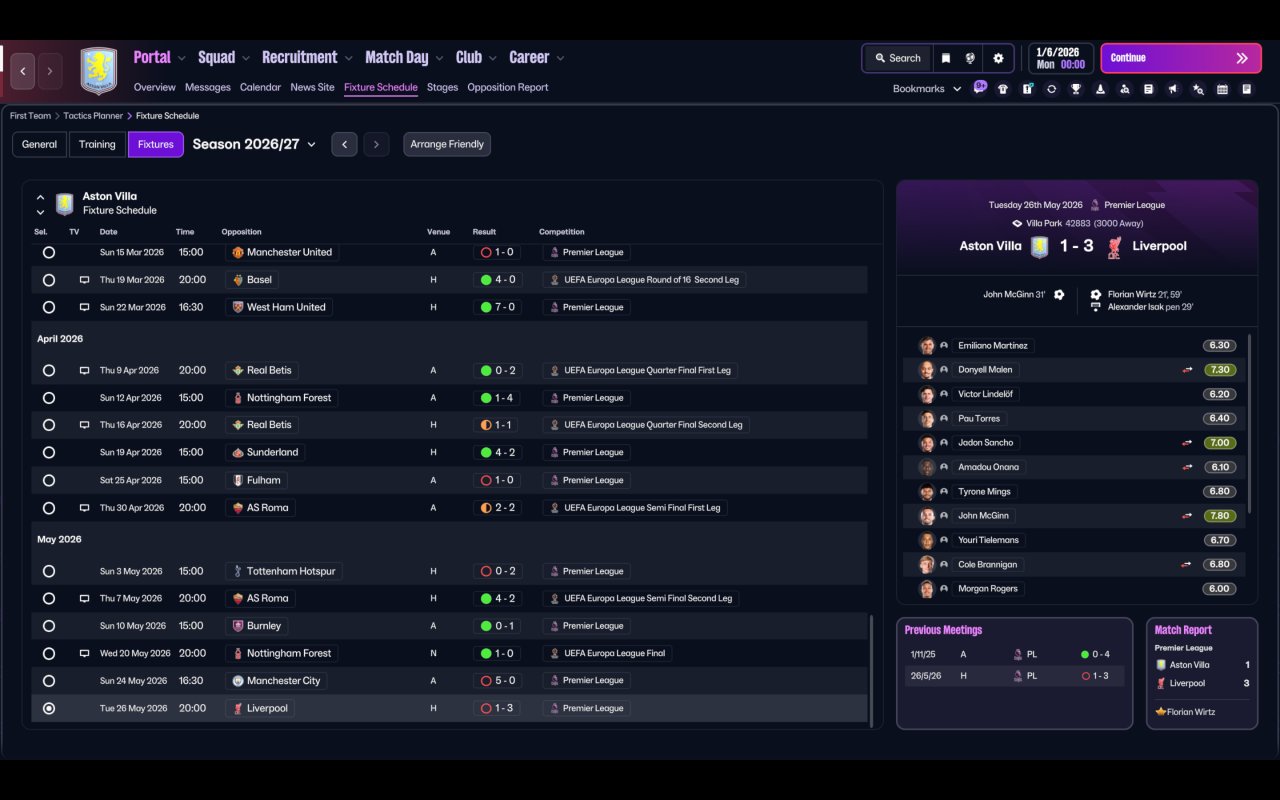Select the Sunderland fixture radio button
The image size is (1280, 800).
click(49, 452)
